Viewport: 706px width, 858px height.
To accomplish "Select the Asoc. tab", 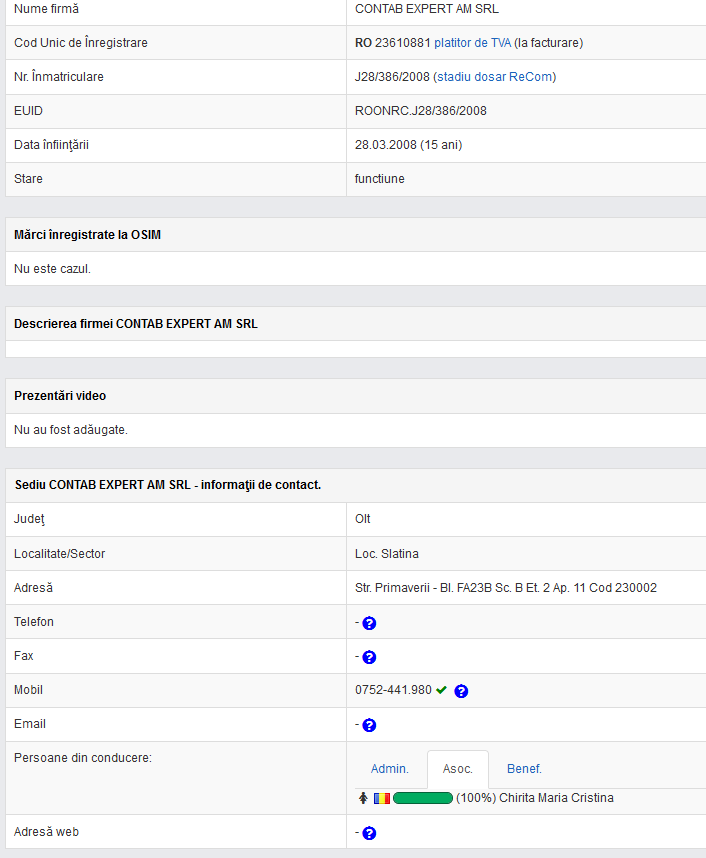I will point(458,769).
